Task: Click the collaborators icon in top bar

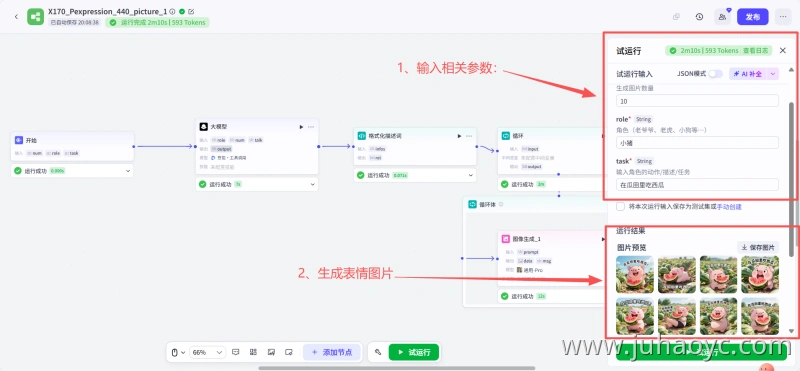Action: pos(722,17)
